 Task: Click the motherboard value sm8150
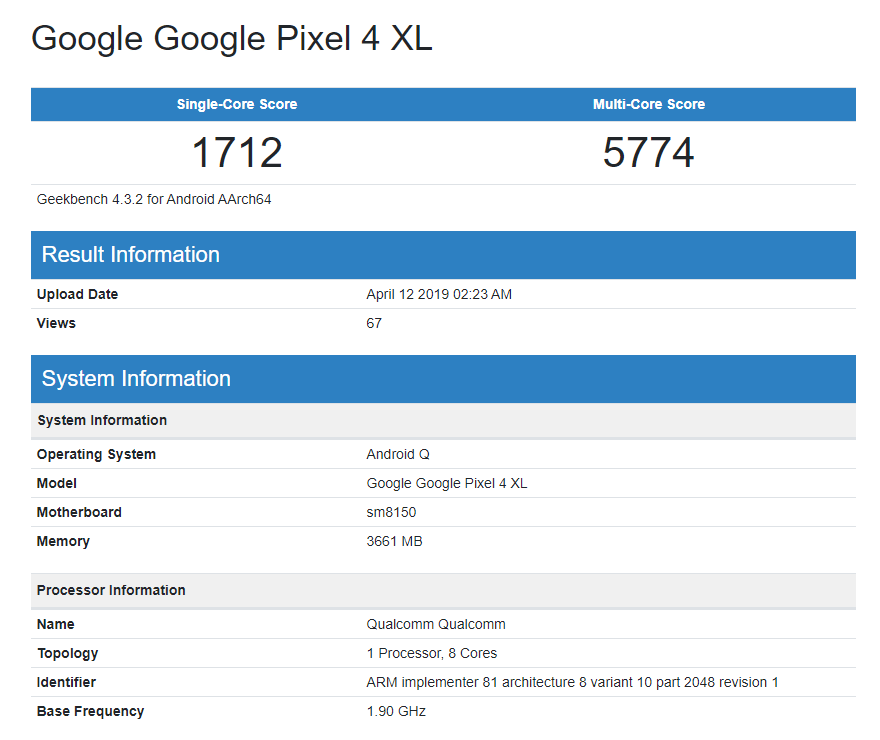(x=391, y=512)
